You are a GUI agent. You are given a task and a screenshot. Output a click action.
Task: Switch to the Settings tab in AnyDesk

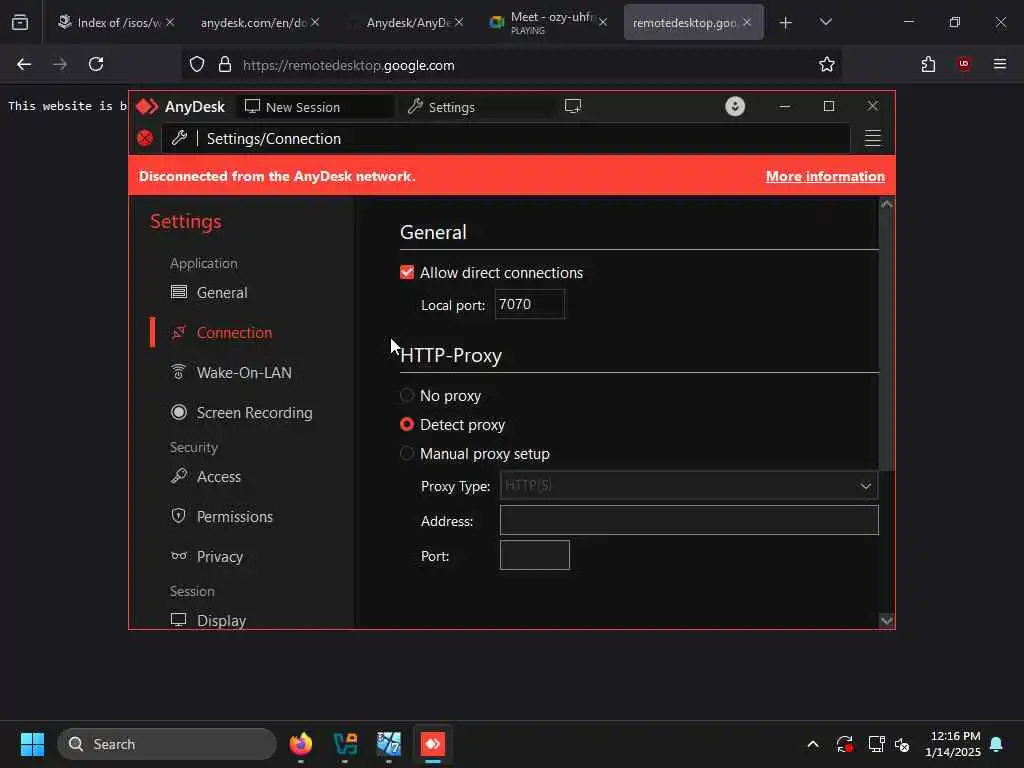coord(475,106)
